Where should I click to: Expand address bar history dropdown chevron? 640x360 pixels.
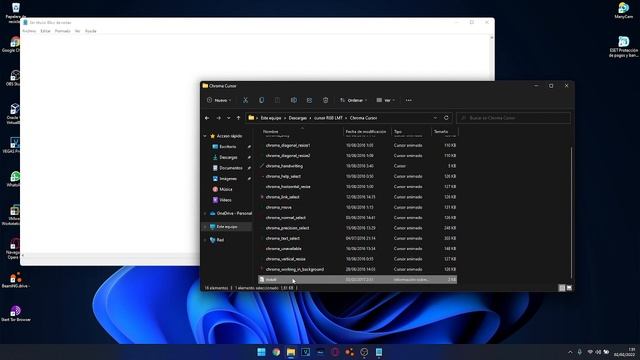coord(435,118)
